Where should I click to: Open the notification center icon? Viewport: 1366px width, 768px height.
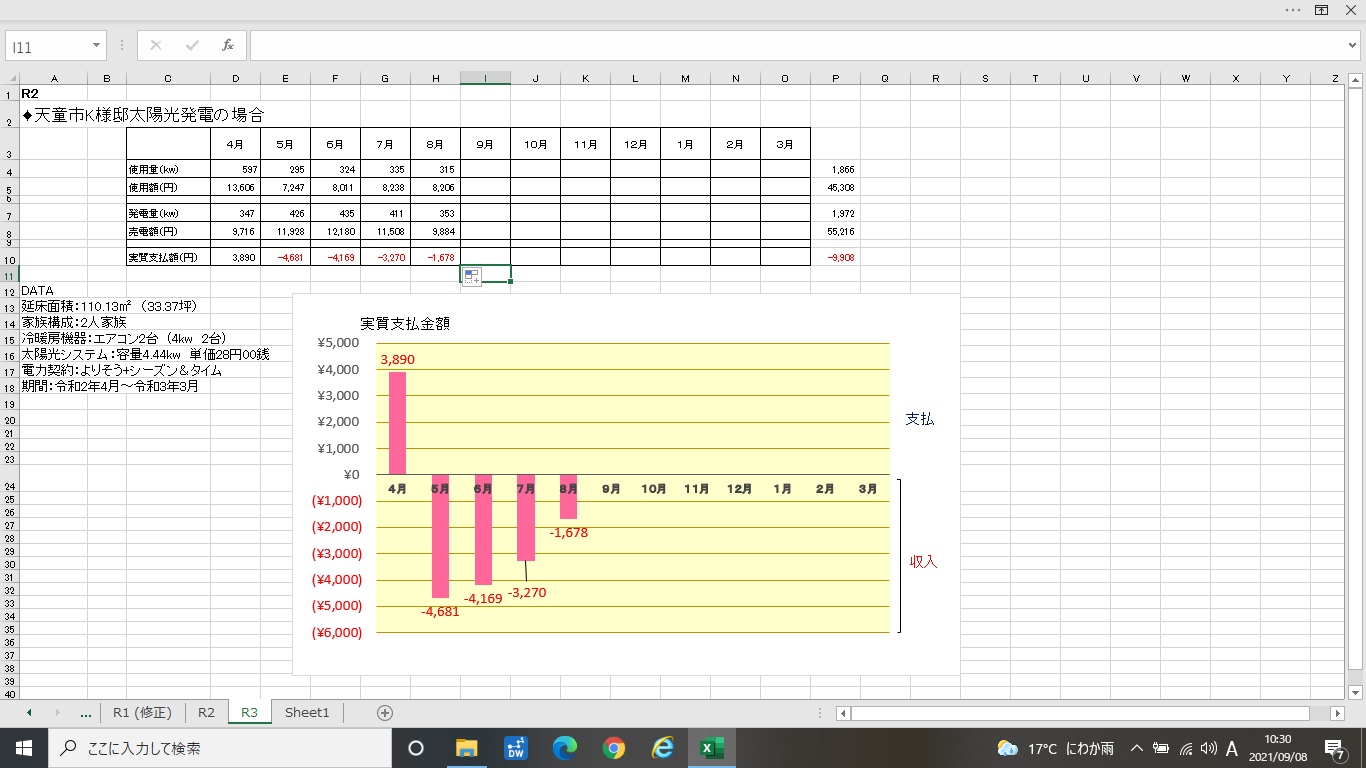click(x=1334, y=748)
